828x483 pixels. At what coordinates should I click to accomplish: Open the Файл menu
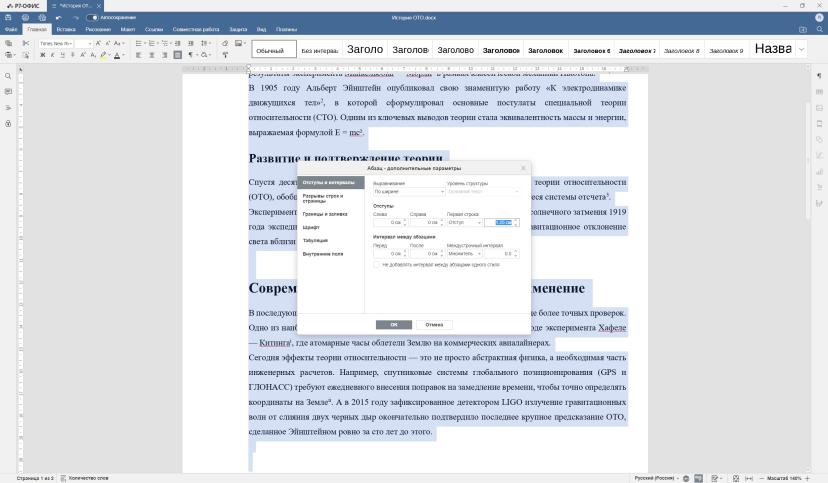pos(11,30)
